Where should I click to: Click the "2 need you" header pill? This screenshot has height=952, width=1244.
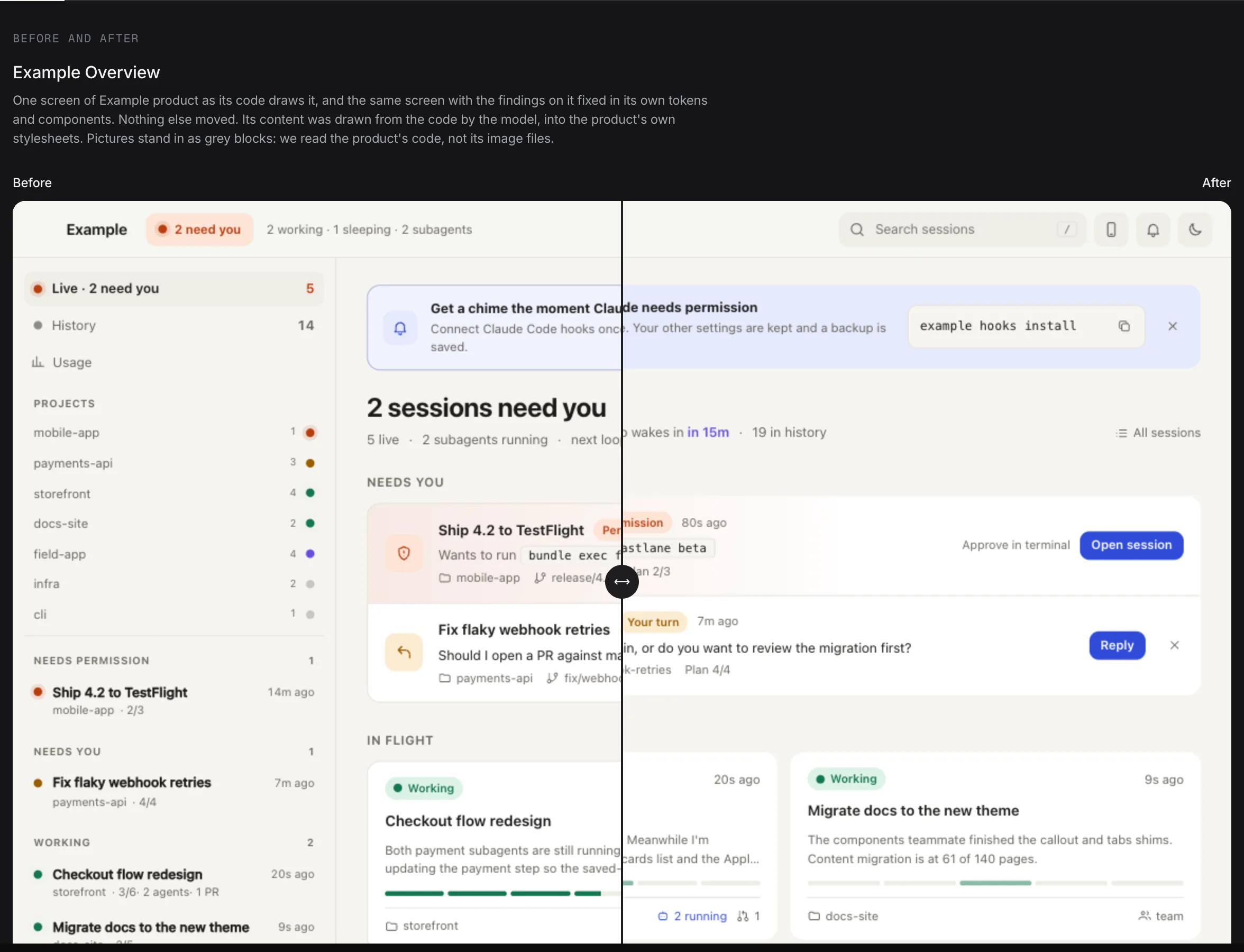199,230
